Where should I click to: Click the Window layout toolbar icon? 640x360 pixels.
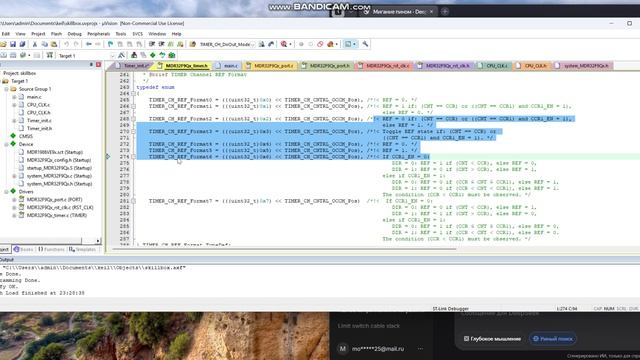348,44
